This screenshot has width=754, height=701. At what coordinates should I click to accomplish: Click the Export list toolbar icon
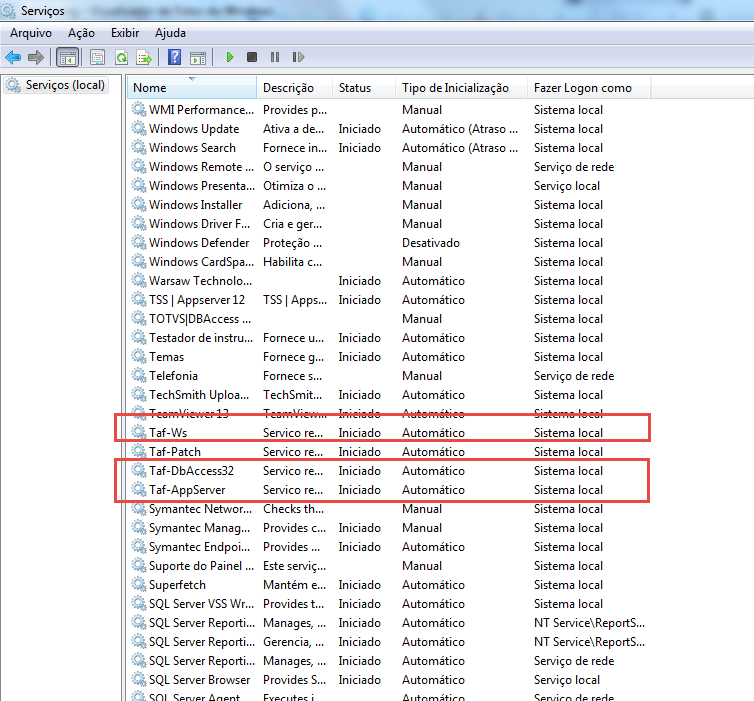point(144,58)
